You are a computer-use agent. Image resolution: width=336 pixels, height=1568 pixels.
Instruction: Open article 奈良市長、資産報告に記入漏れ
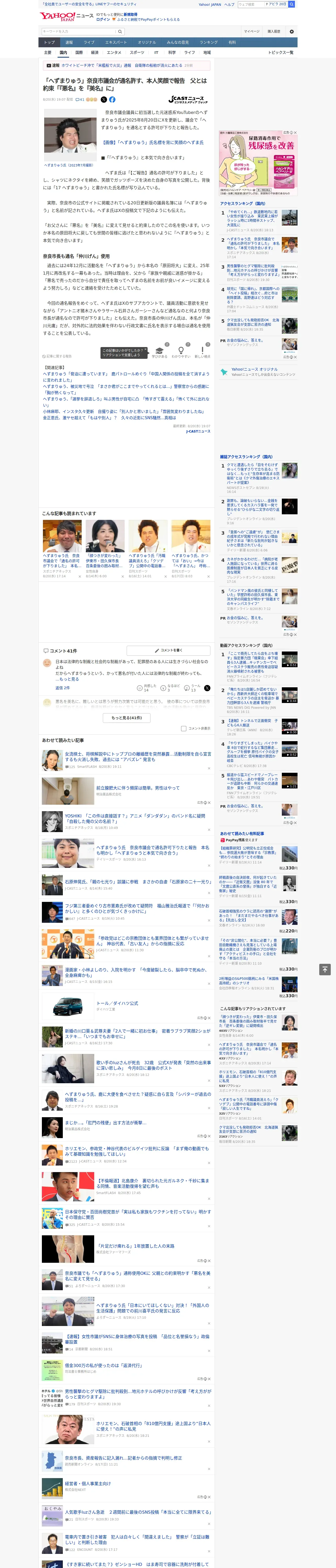tap(123, 1458)
